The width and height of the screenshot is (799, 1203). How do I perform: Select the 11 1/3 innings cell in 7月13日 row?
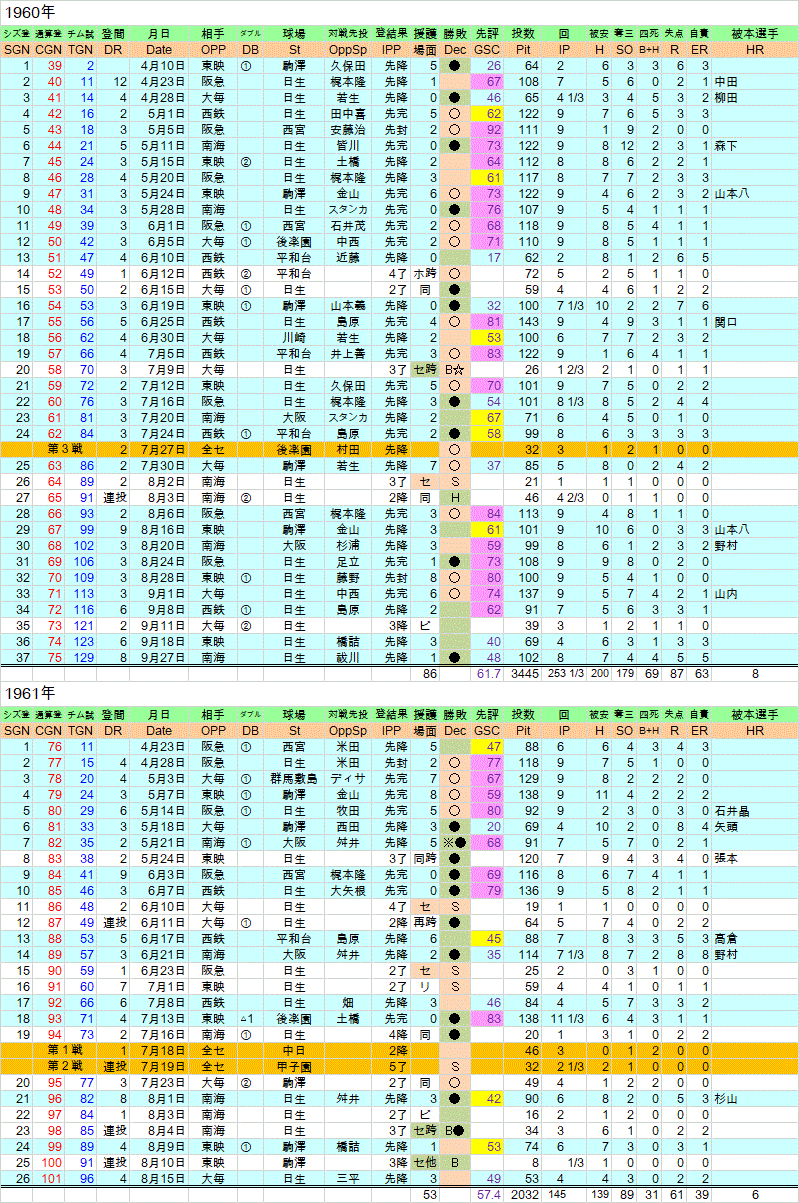564,1018
